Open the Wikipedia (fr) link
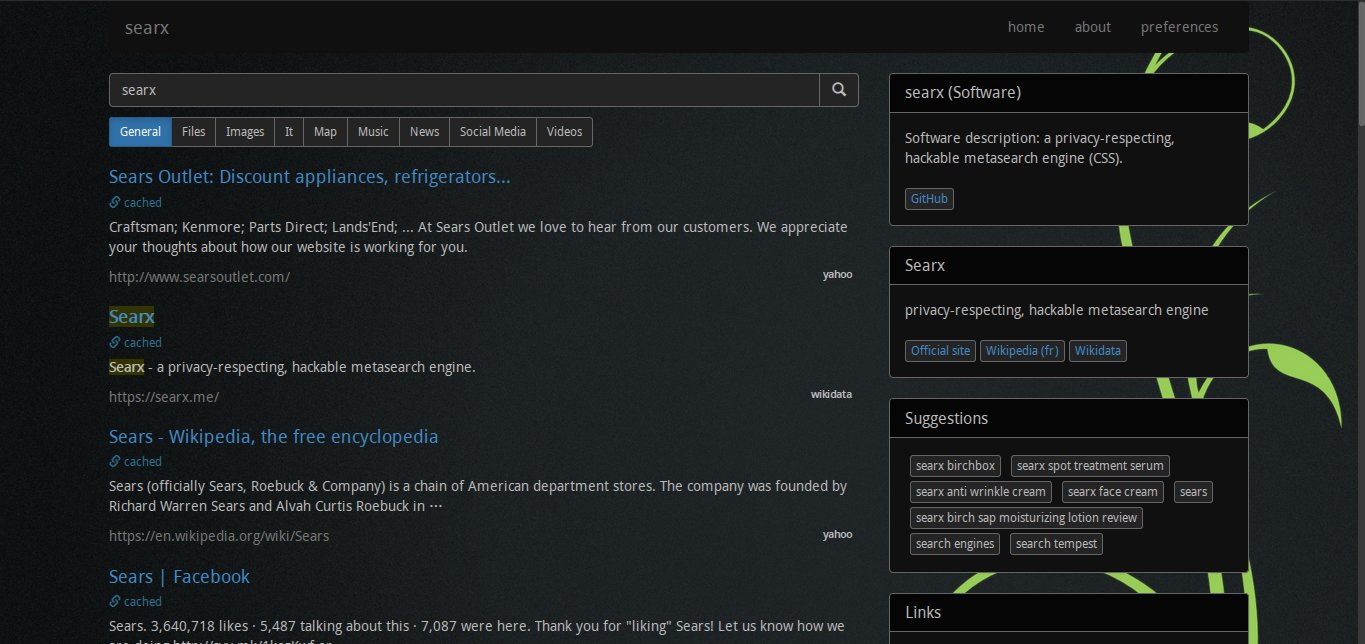1365x644 pixels. pyautogui.click(x=1021, y=350)
